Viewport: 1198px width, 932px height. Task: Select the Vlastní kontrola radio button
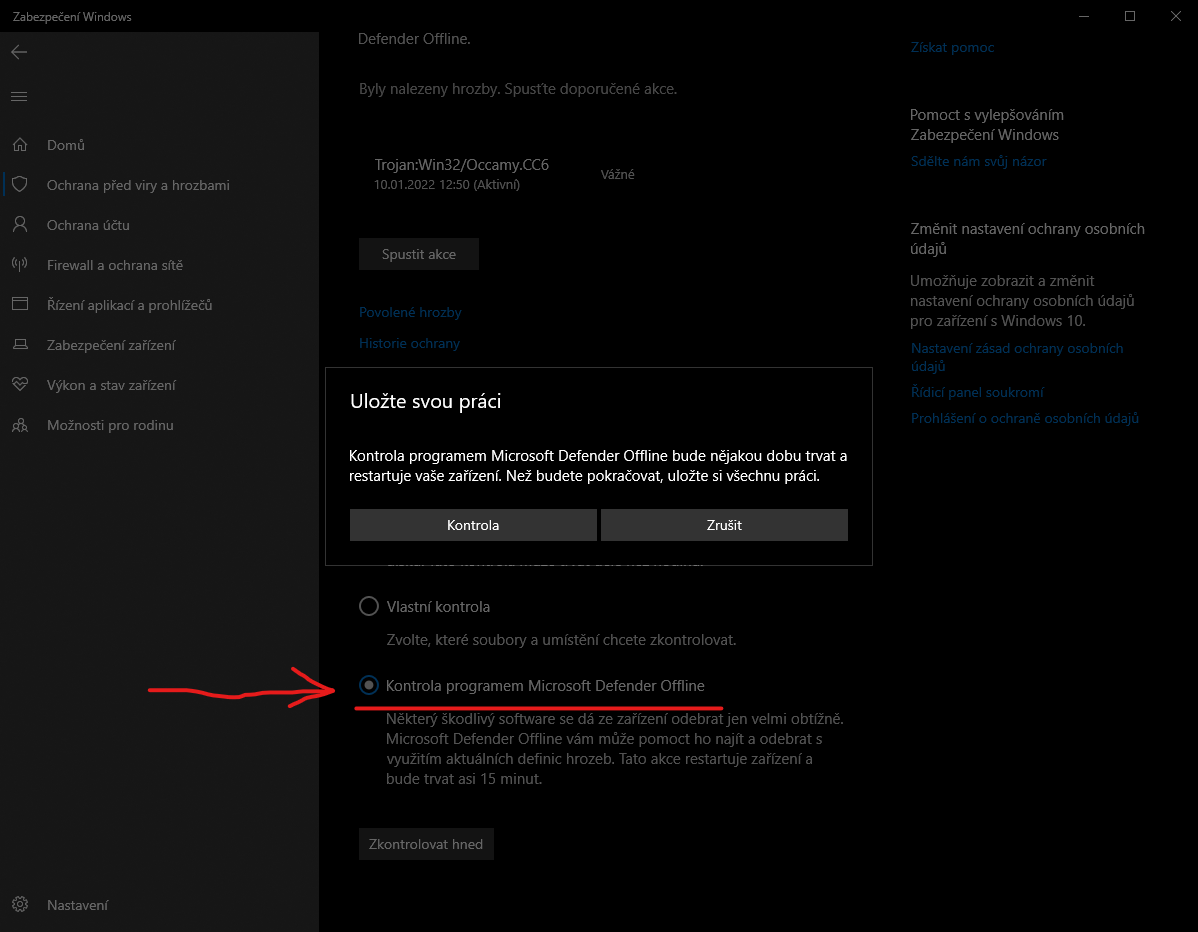tap(369, 606)
